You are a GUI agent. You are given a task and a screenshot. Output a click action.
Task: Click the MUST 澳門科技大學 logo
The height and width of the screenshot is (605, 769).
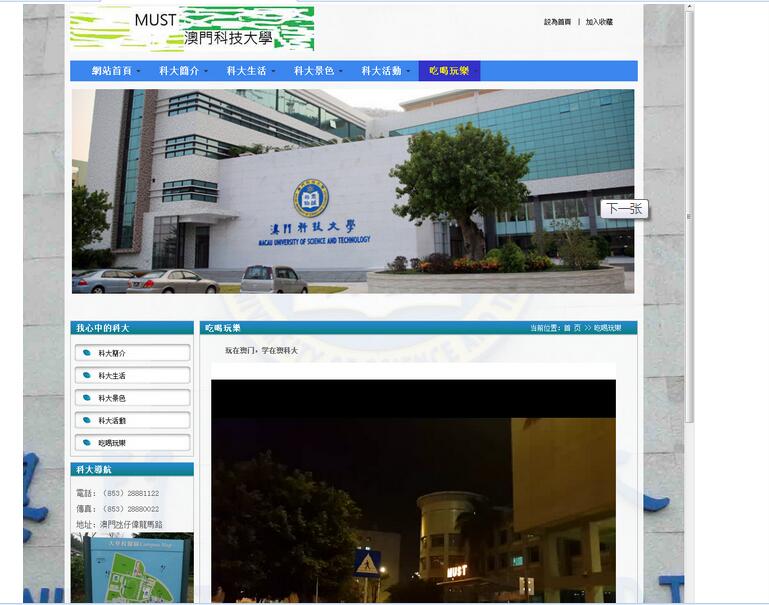click(x=192, y=30)
